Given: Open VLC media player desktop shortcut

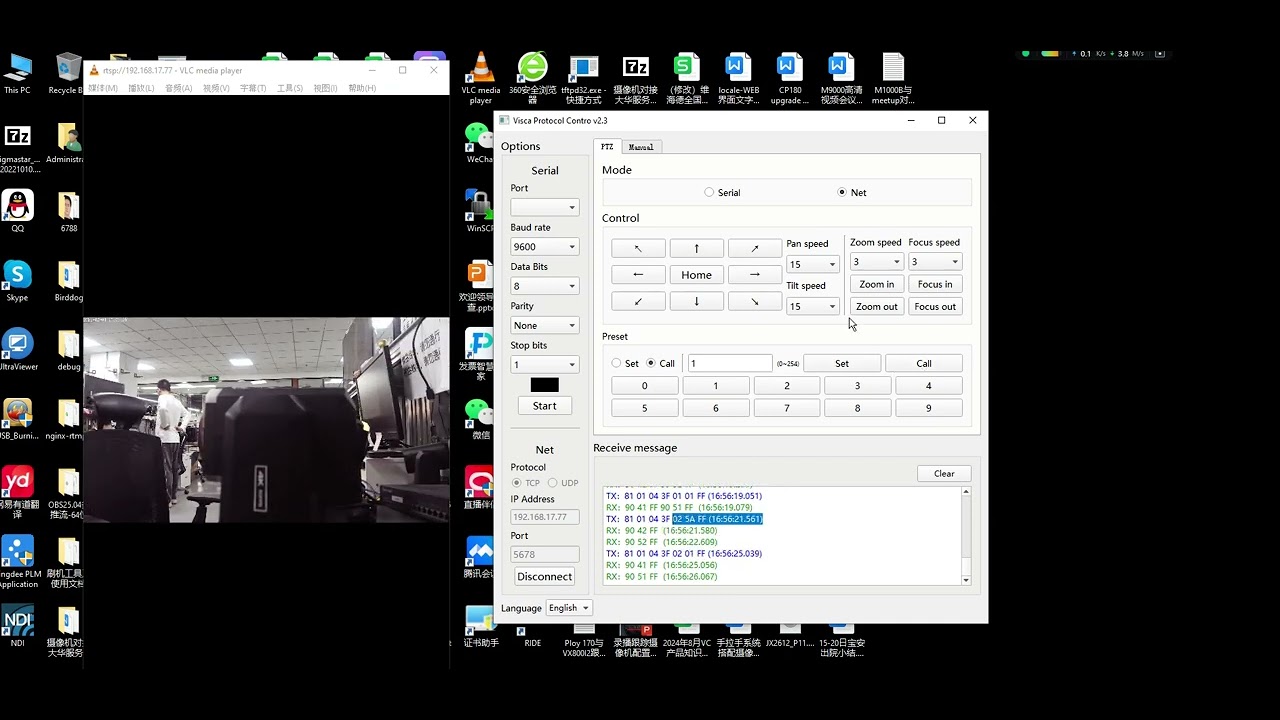Looking at the screenshot, I should tap(481, 79).
